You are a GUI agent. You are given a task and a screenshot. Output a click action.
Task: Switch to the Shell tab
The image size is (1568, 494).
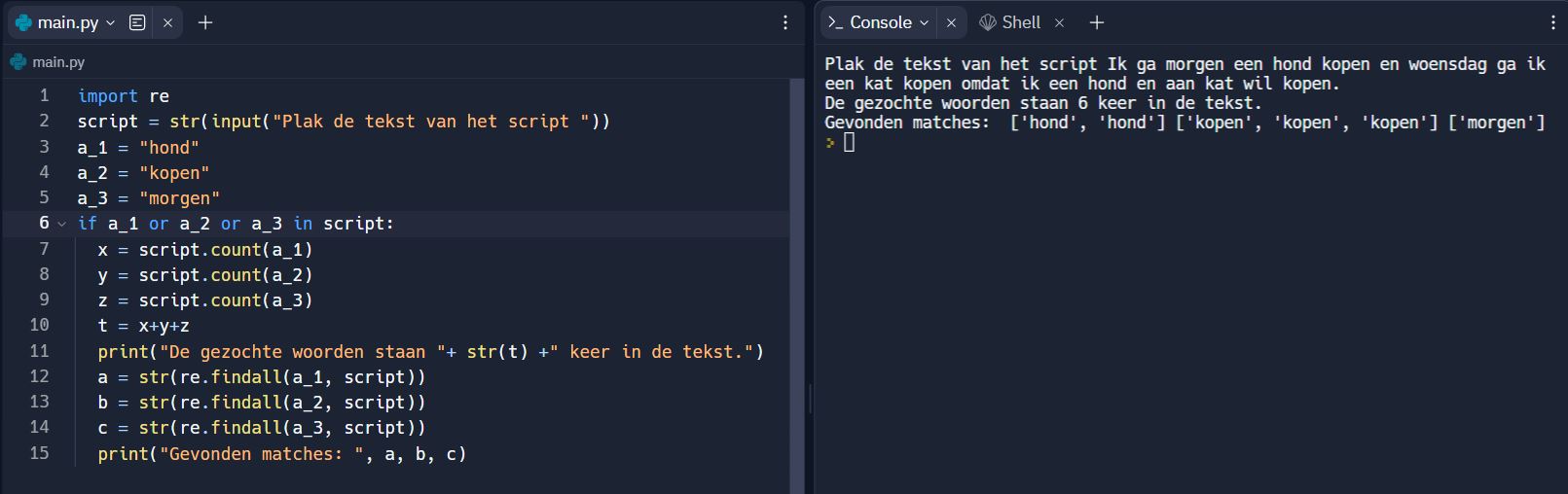[x=1020, y=22]
